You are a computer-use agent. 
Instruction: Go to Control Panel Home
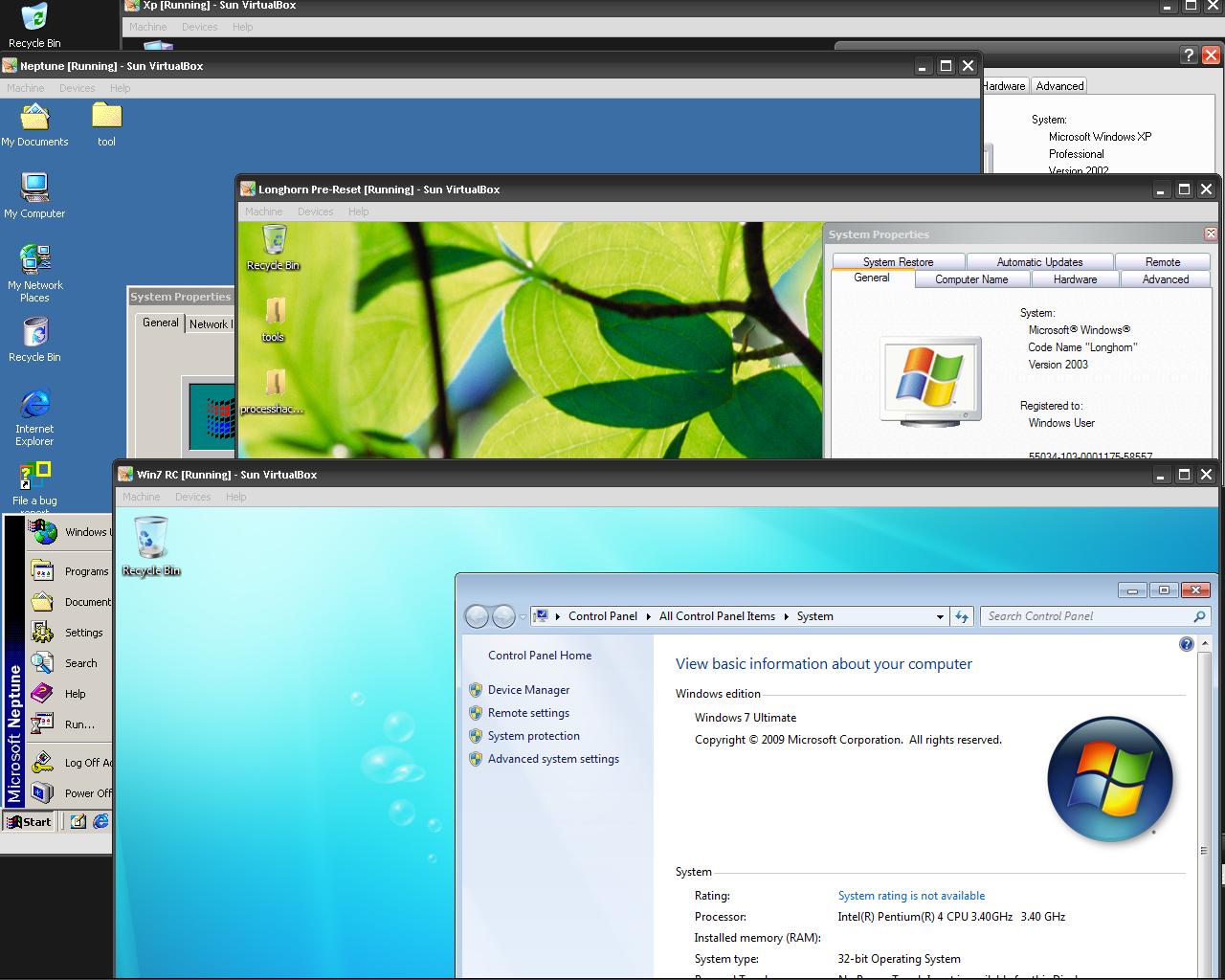(x=540, y=656)
